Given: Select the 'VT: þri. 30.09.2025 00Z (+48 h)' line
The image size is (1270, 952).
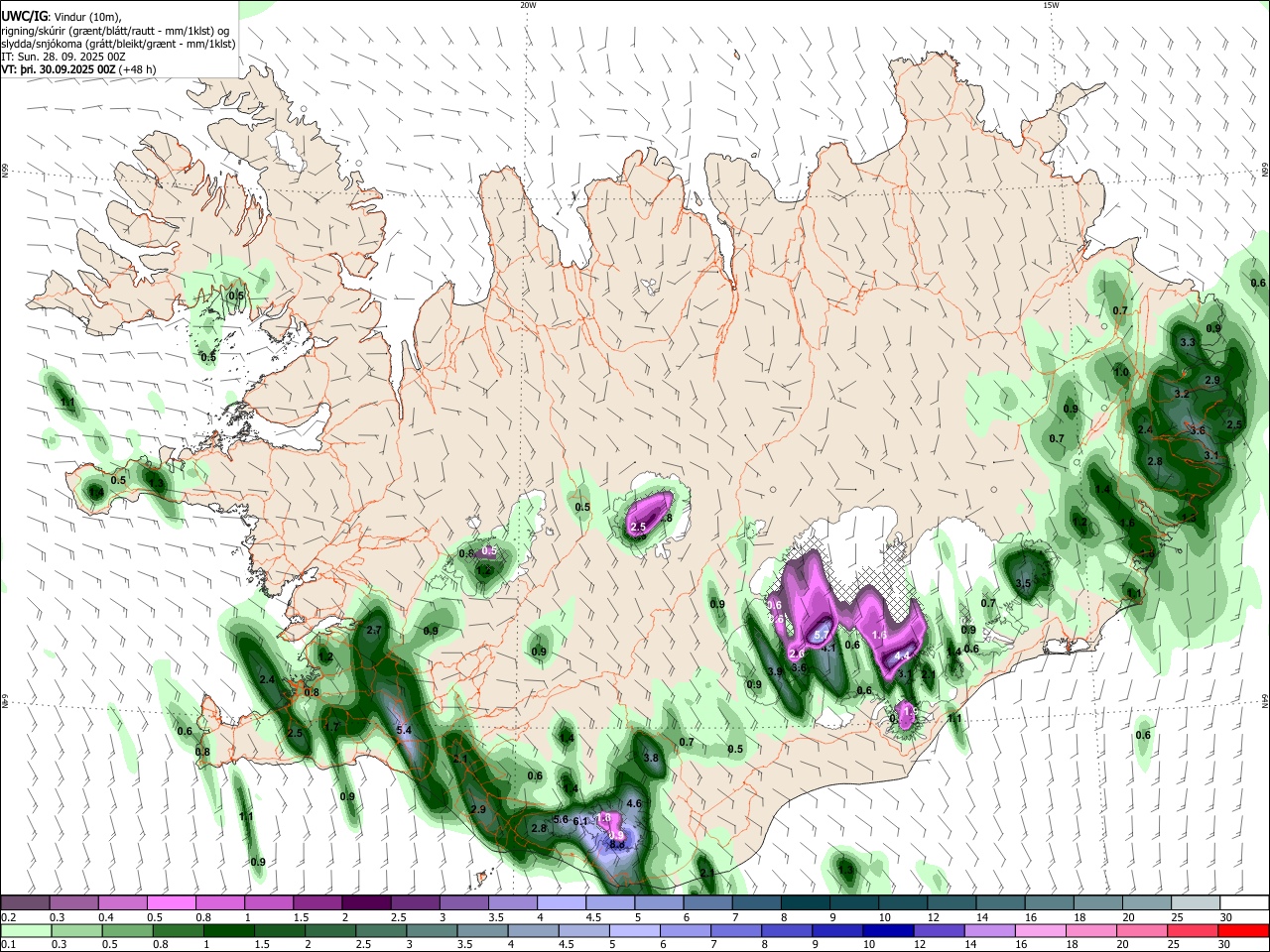Looking at the screenshot, I should point(78,69).
